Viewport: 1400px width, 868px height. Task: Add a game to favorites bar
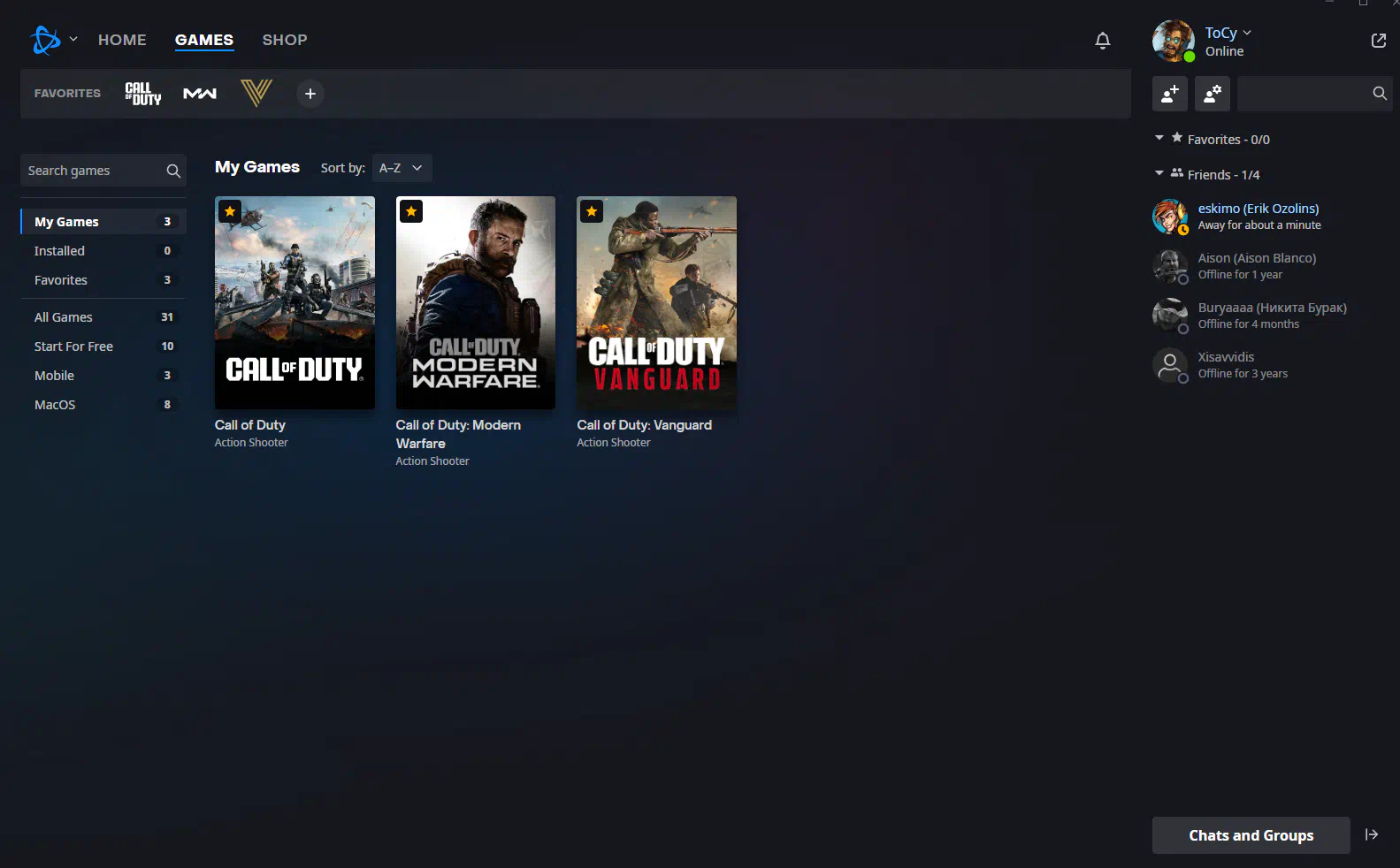tap(310, 94)
